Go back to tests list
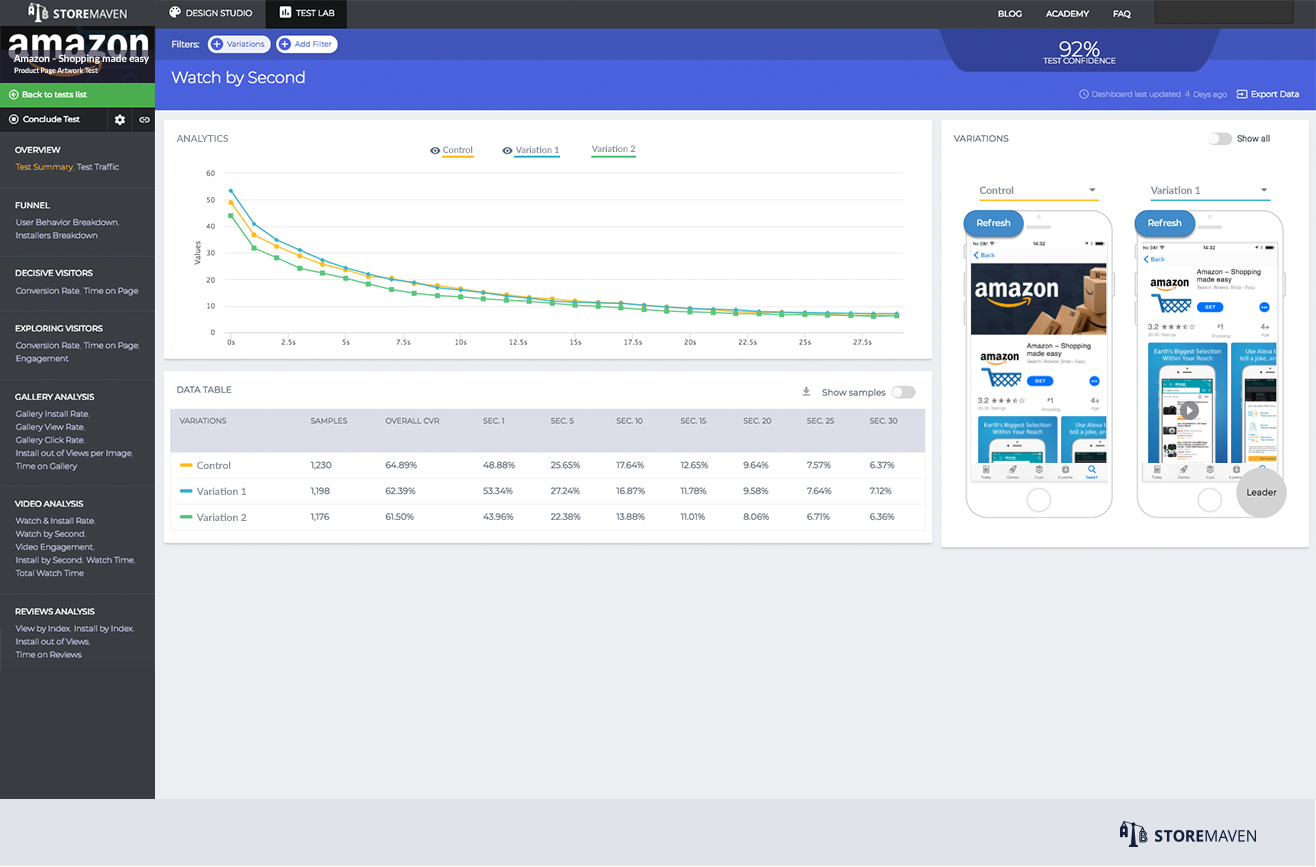 [x=54, y=95]
